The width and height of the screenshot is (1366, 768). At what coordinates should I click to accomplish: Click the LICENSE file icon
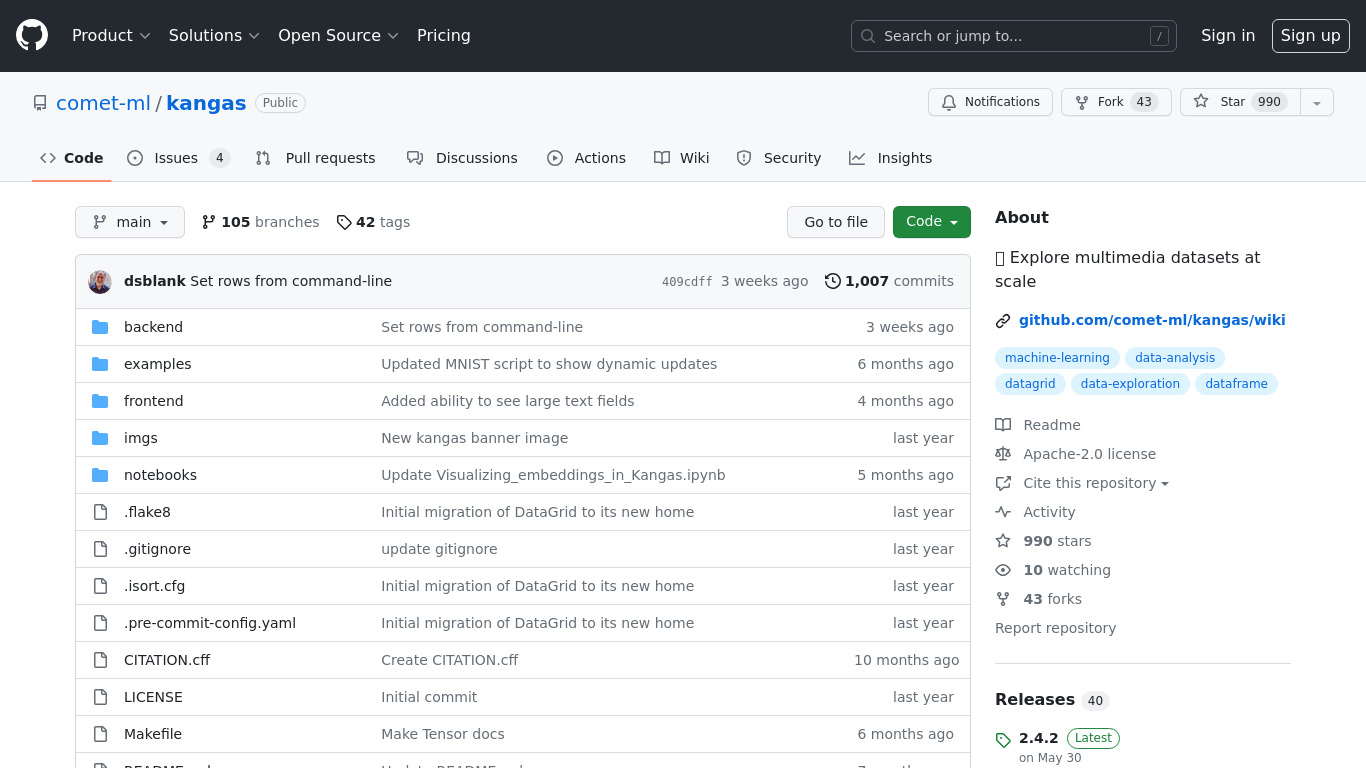100,697
